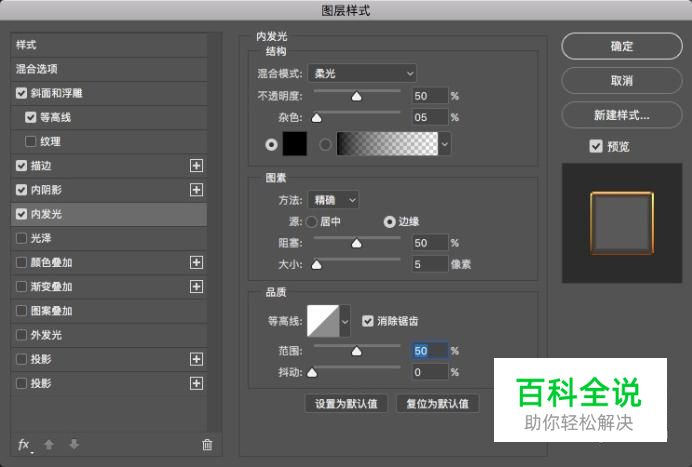The width and height of the screenshot is (692, 467).
Task: Open 方法 dropdown showing 精确
Action: (333, 200)
